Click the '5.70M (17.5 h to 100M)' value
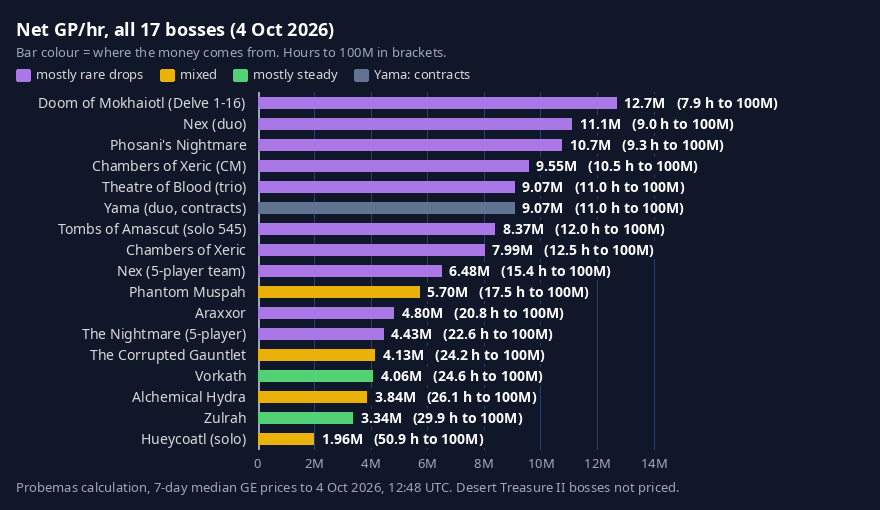 click(x=508, y=292)
